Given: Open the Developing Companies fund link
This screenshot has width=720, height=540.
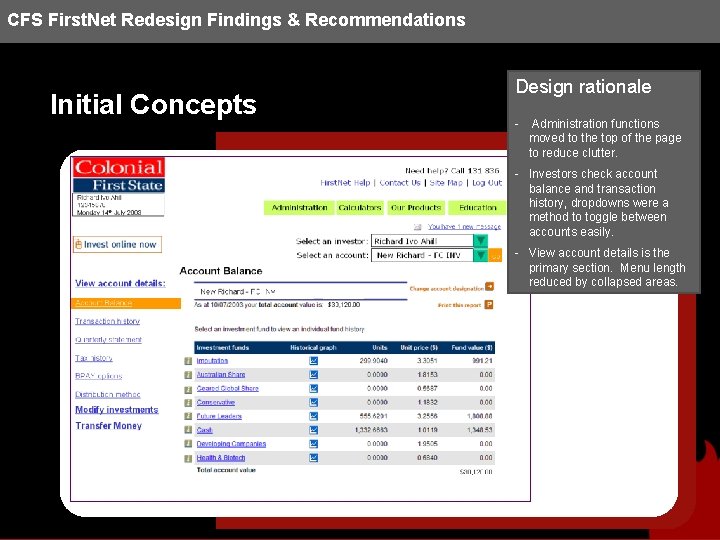Looking at the screenshot, I should point(231,444).
